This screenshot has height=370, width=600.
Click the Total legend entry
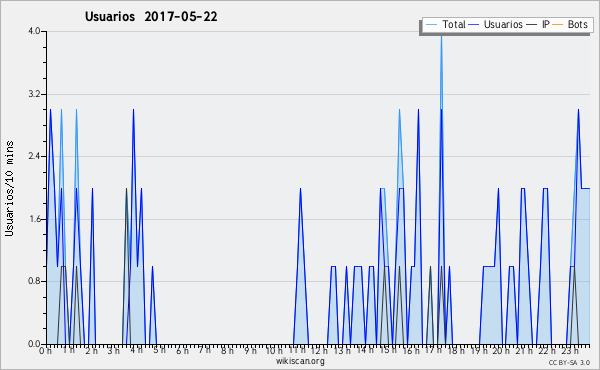(x=446, y=25)
